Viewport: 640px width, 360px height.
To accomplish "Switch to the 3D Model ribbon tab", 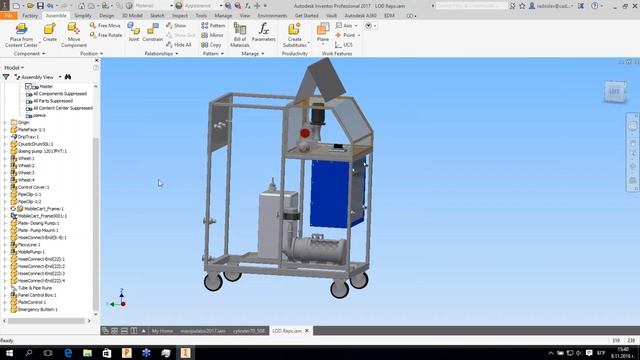I will point(132,16).
